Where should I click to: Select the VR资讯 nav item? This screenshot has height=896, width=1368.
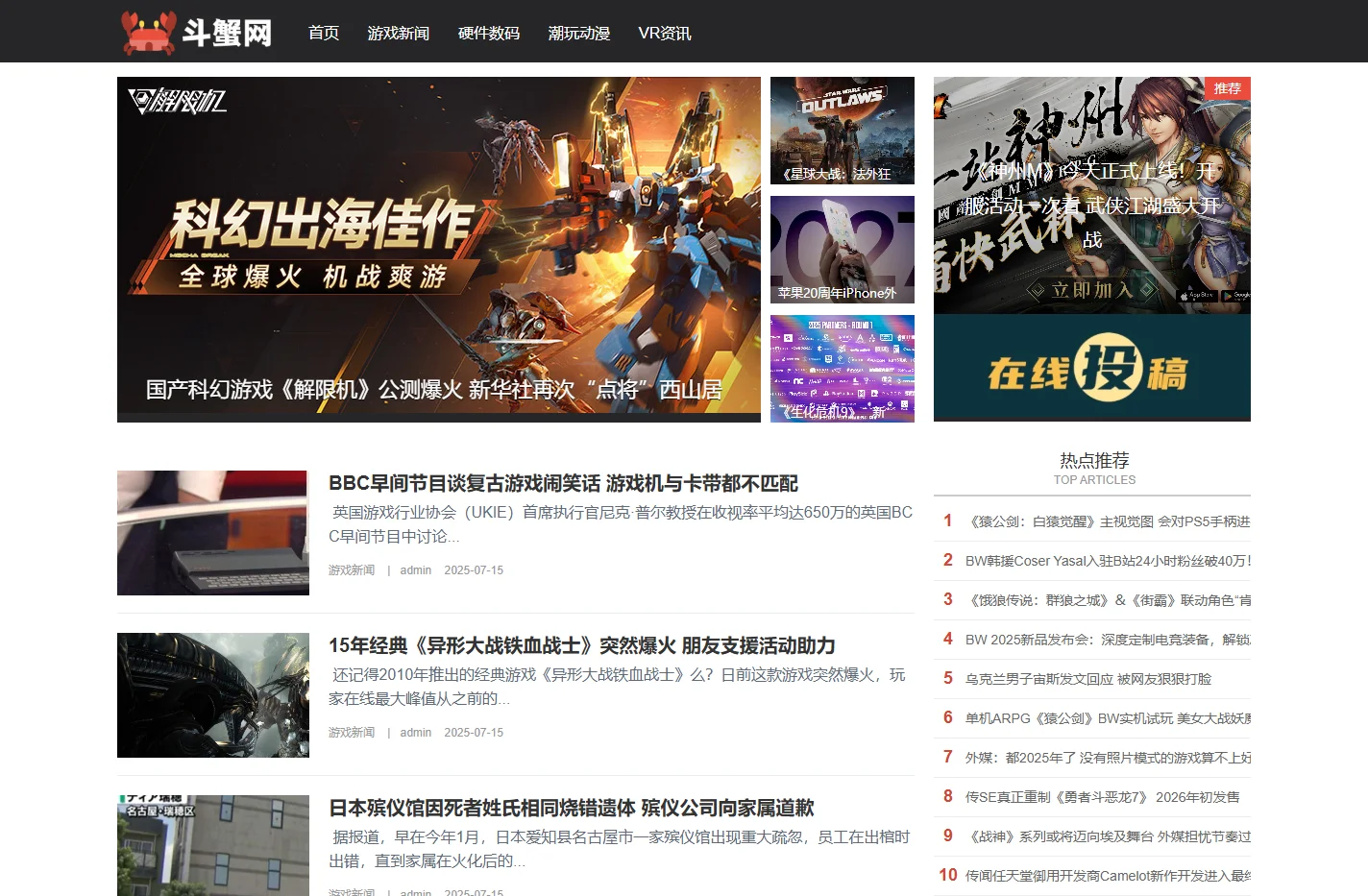click(x=665, y=33)
